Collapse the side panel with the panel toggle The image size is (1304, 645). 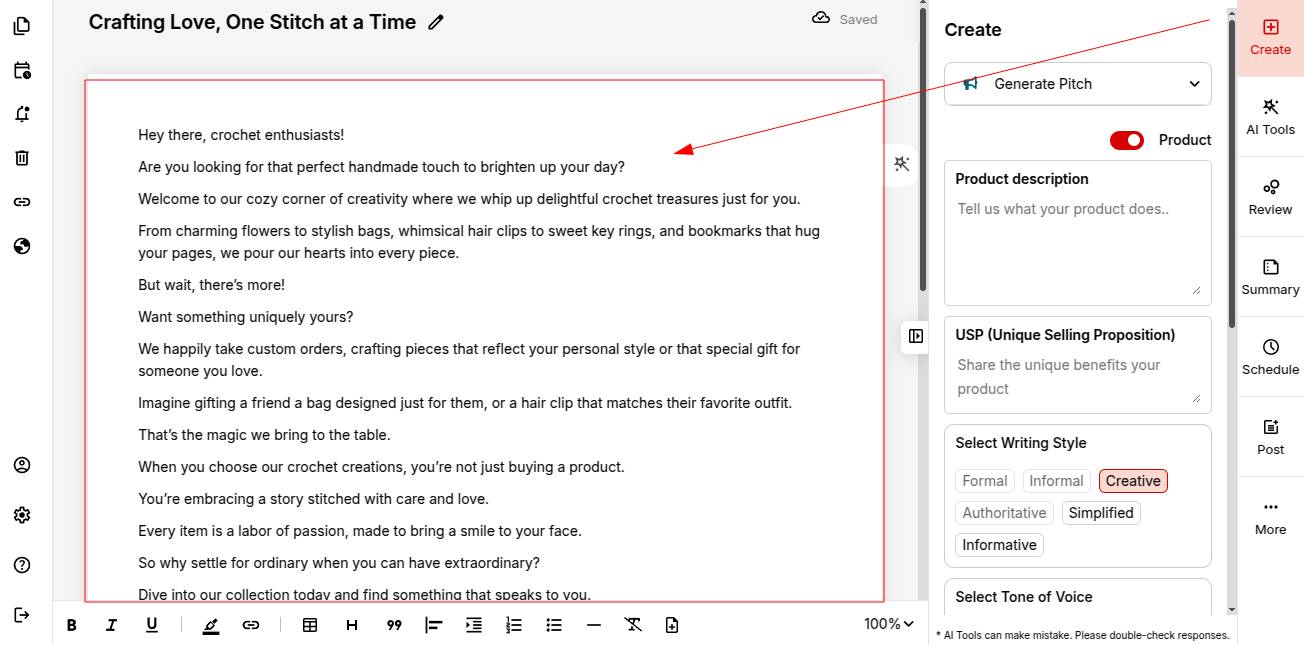916,336
